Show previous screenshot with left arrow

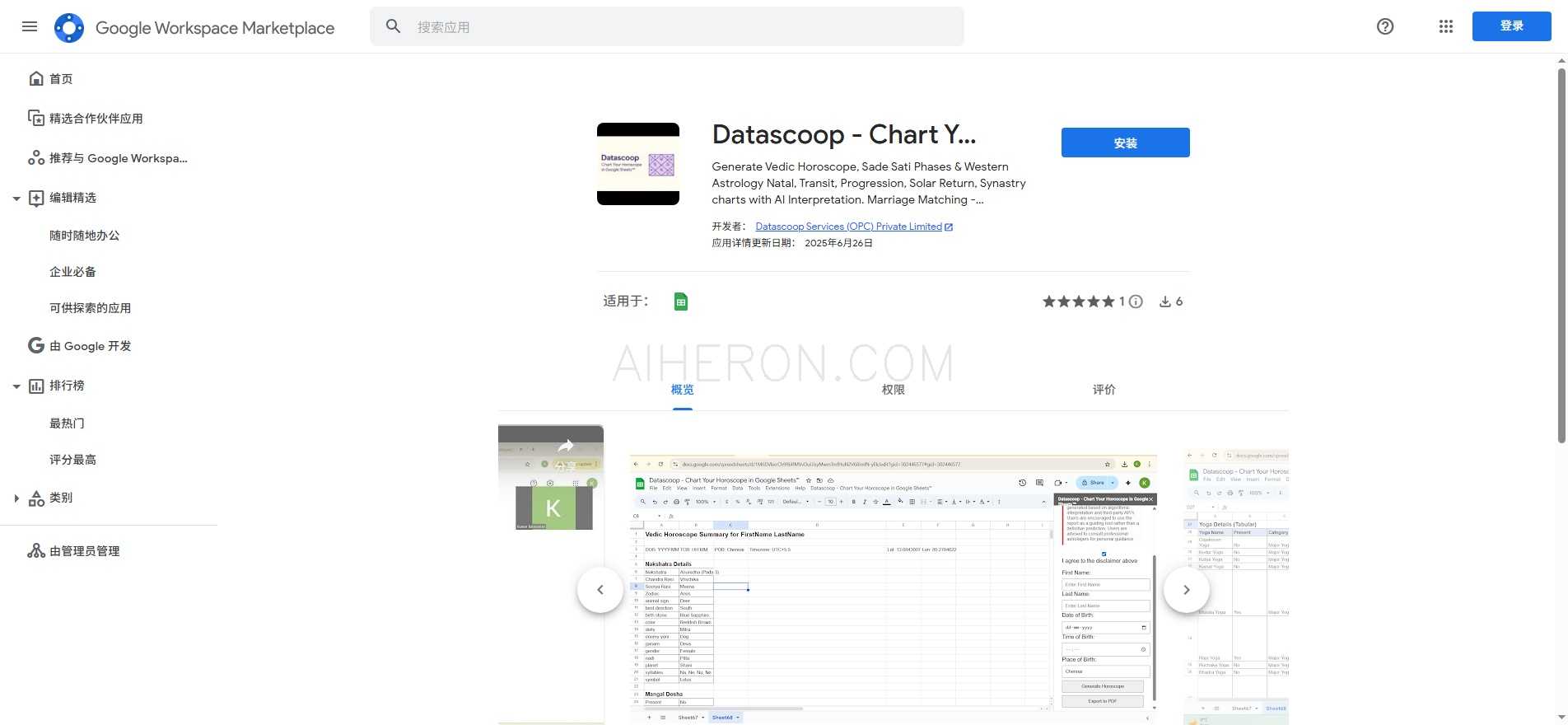600,590
